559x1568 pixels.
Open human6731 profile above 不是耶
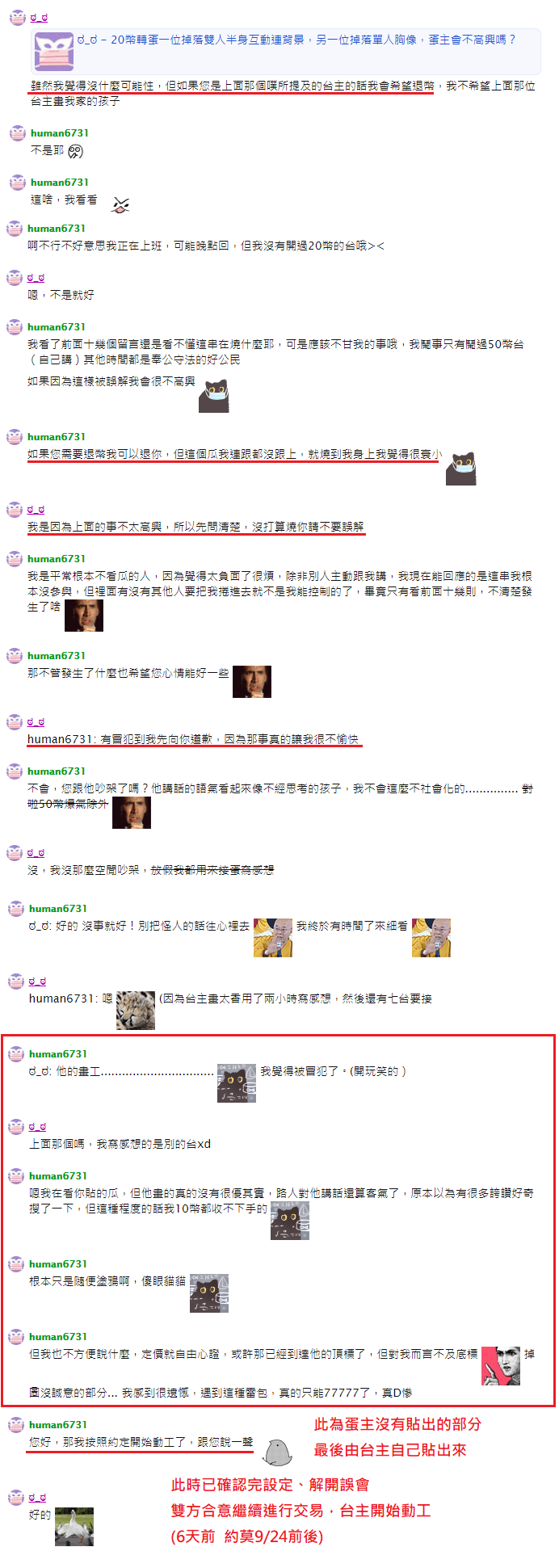[60, 133]
